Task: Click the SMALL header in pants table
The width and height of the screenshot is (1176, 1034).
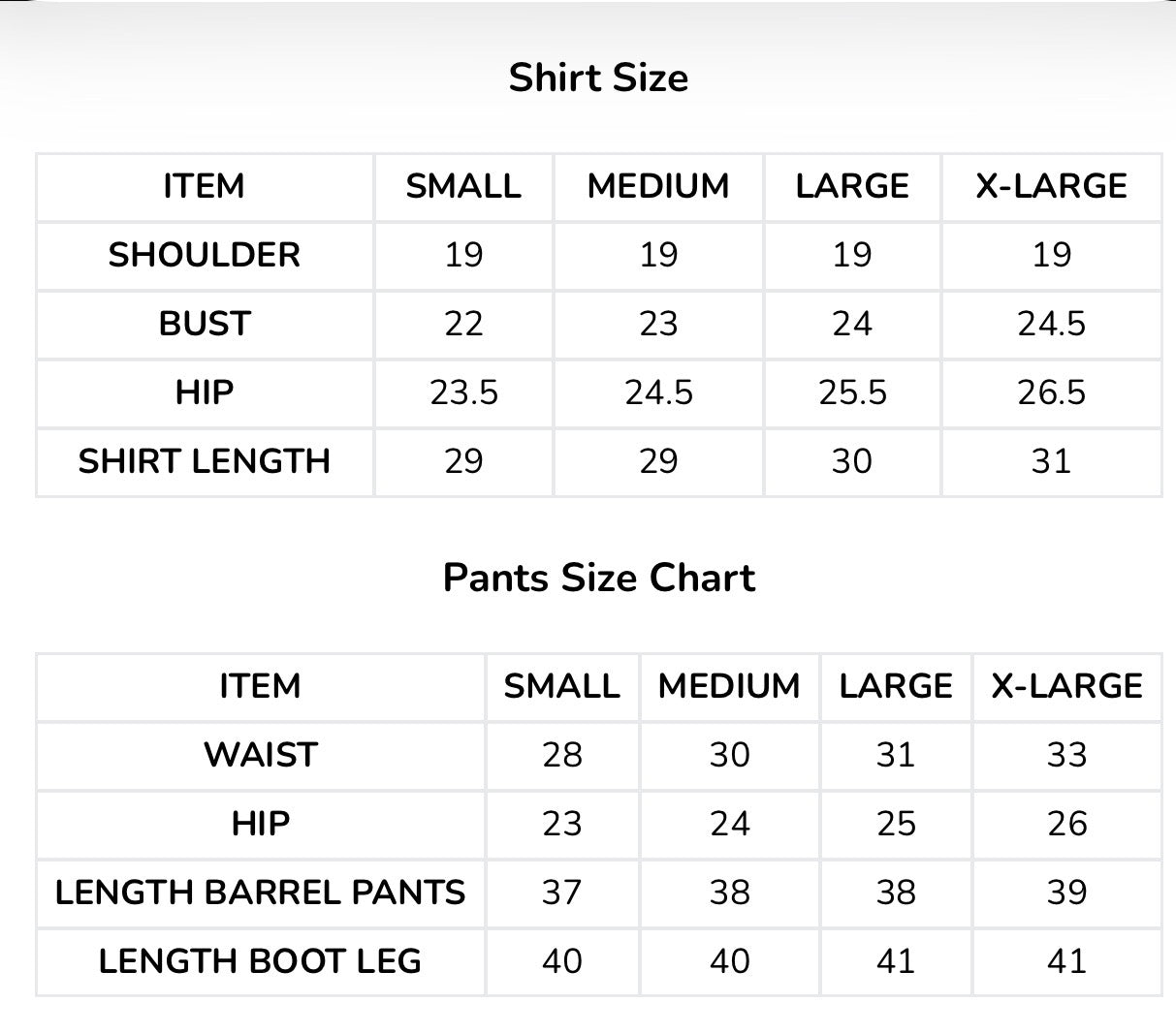Action: click(x=562, y=686)
